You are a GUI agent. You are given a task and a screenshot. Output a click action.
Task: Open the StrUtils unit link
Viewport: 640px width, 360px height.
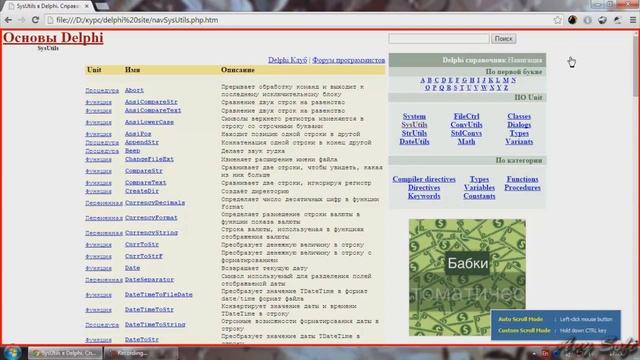click(x=414, y=133)
